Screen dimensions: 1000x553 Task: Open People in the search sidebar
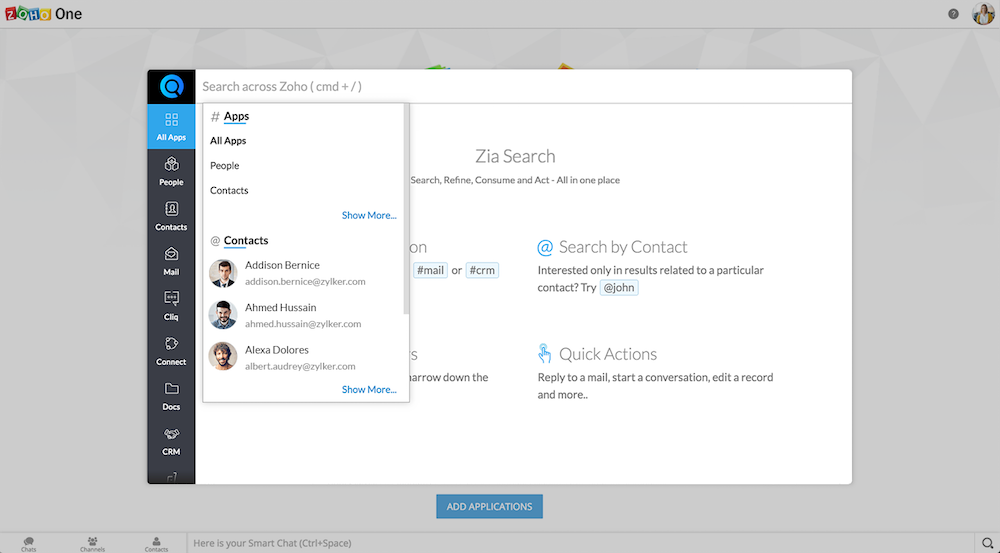click(x=171, y=171)
